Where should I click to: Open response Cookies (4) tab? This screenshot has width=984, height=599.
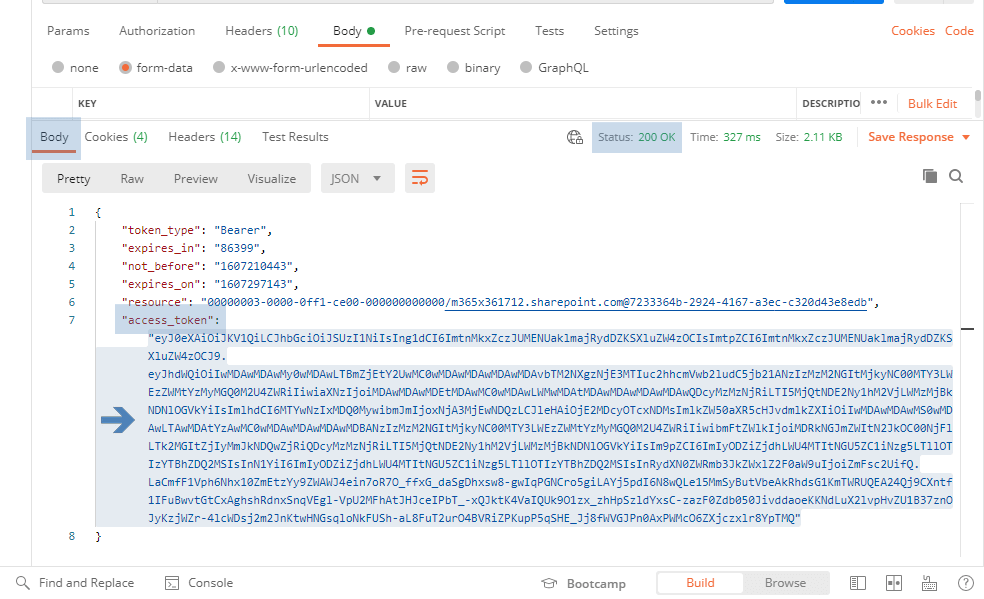116,137
